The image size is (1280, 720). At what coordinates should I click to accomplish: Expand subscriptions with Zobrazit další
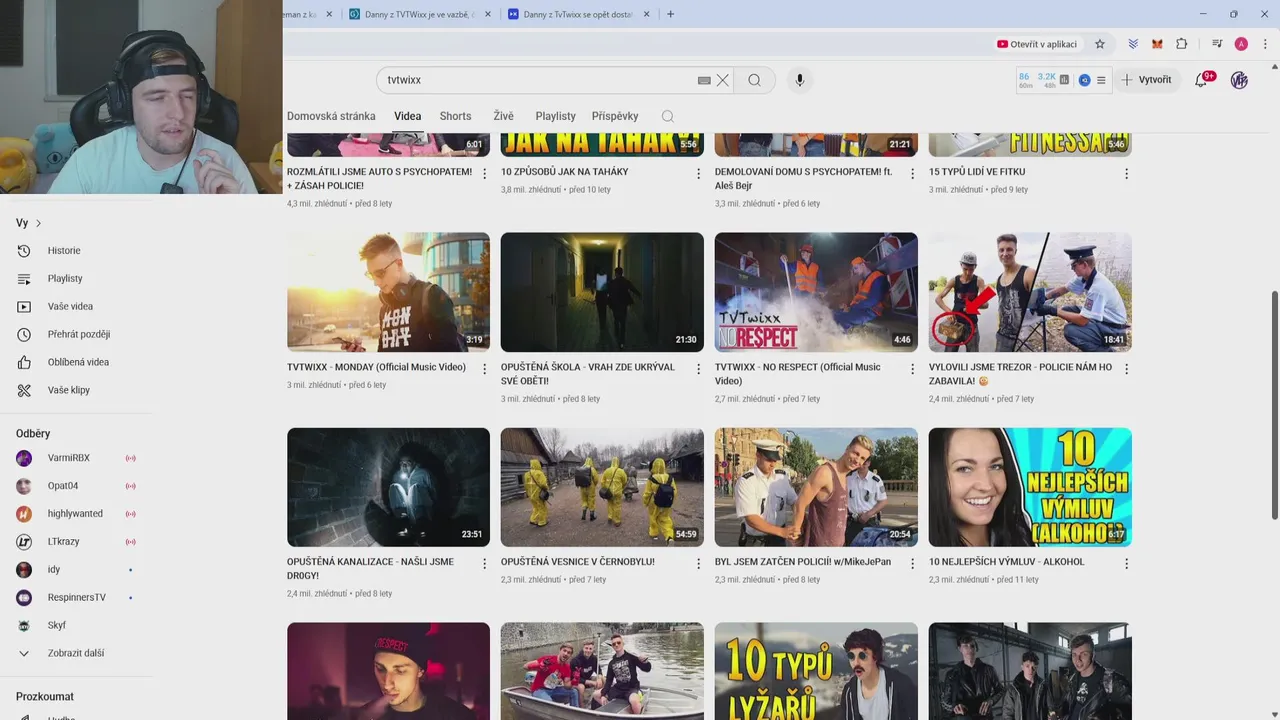pos(76,653)
